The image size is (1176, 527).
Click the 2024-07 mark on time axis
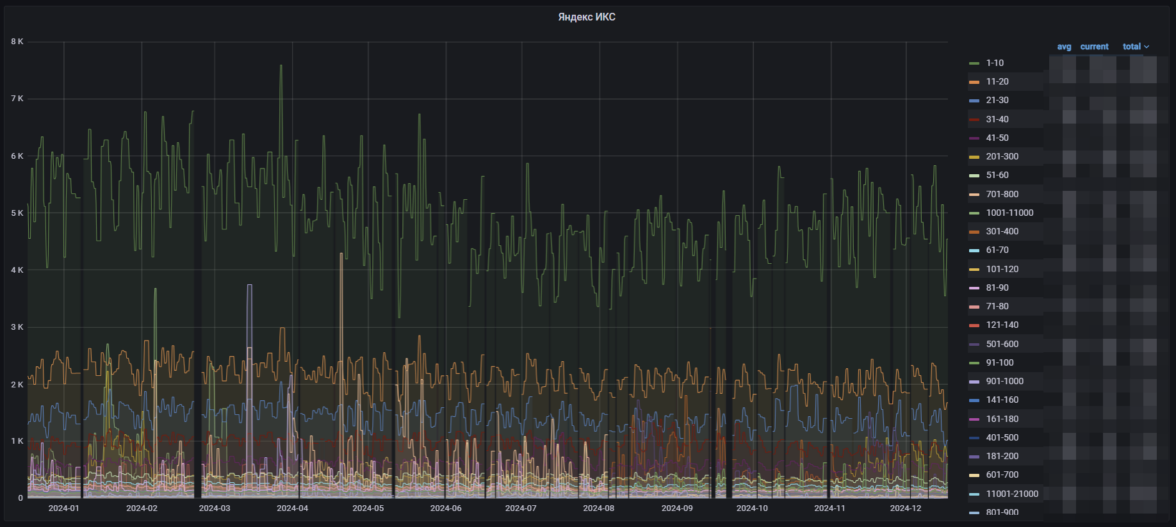[521, 508]
